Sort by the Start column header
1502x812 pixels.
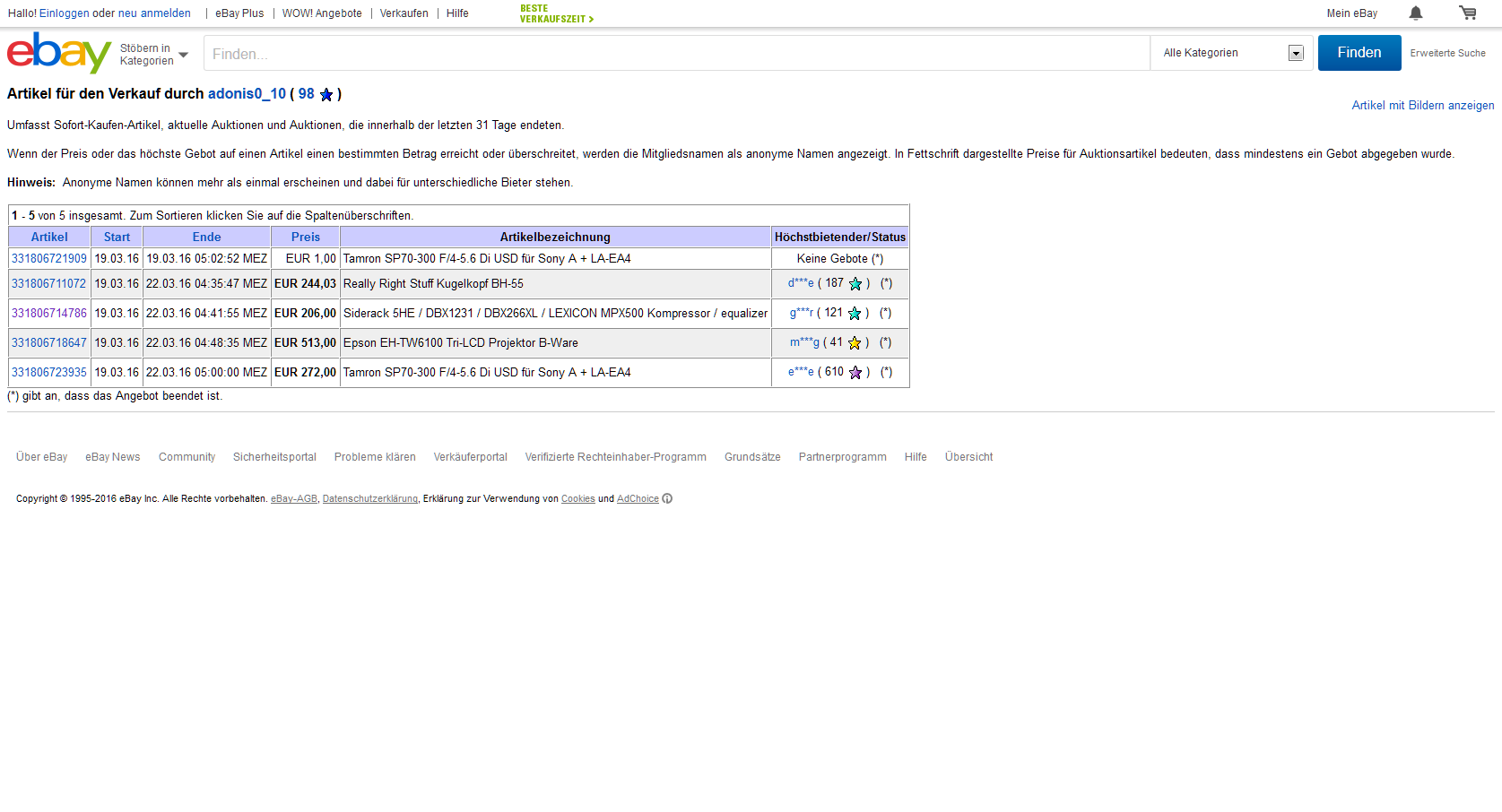click(x=117, y=238)
